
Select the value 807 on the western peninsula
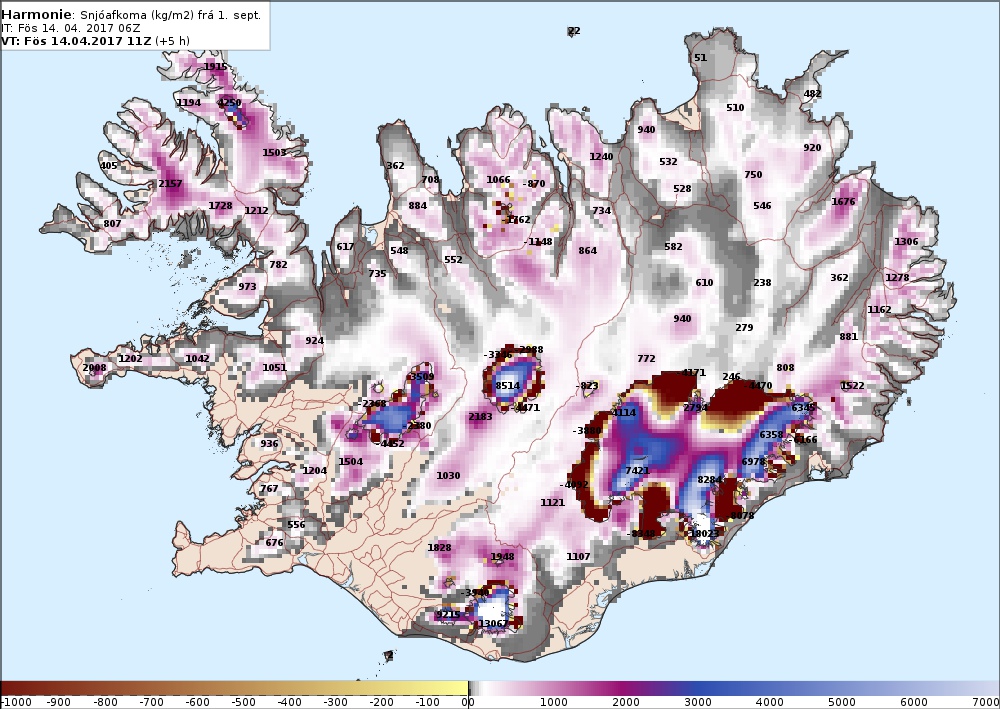click(x=112, y=223)
